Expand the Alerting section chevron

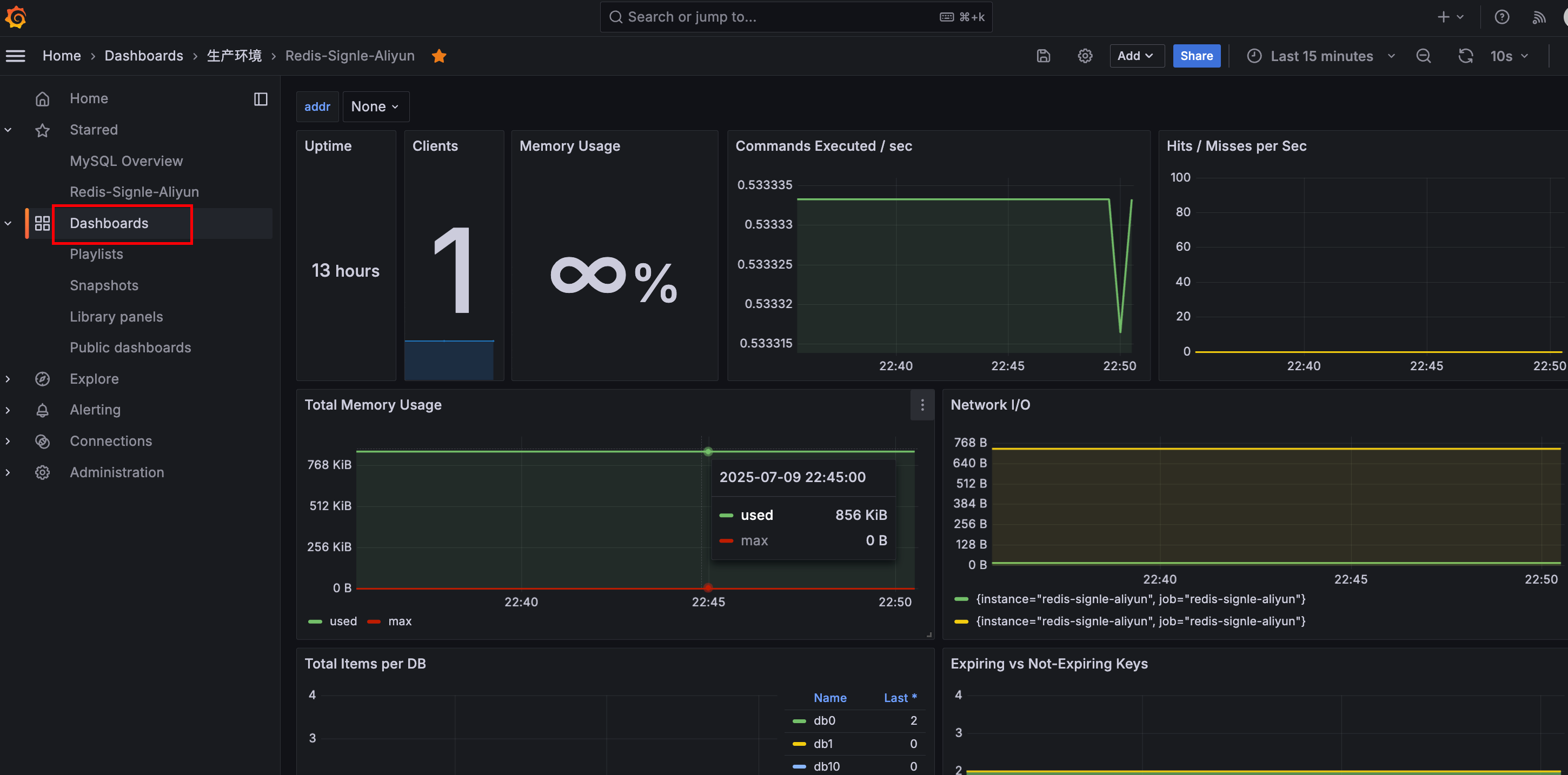8,410
